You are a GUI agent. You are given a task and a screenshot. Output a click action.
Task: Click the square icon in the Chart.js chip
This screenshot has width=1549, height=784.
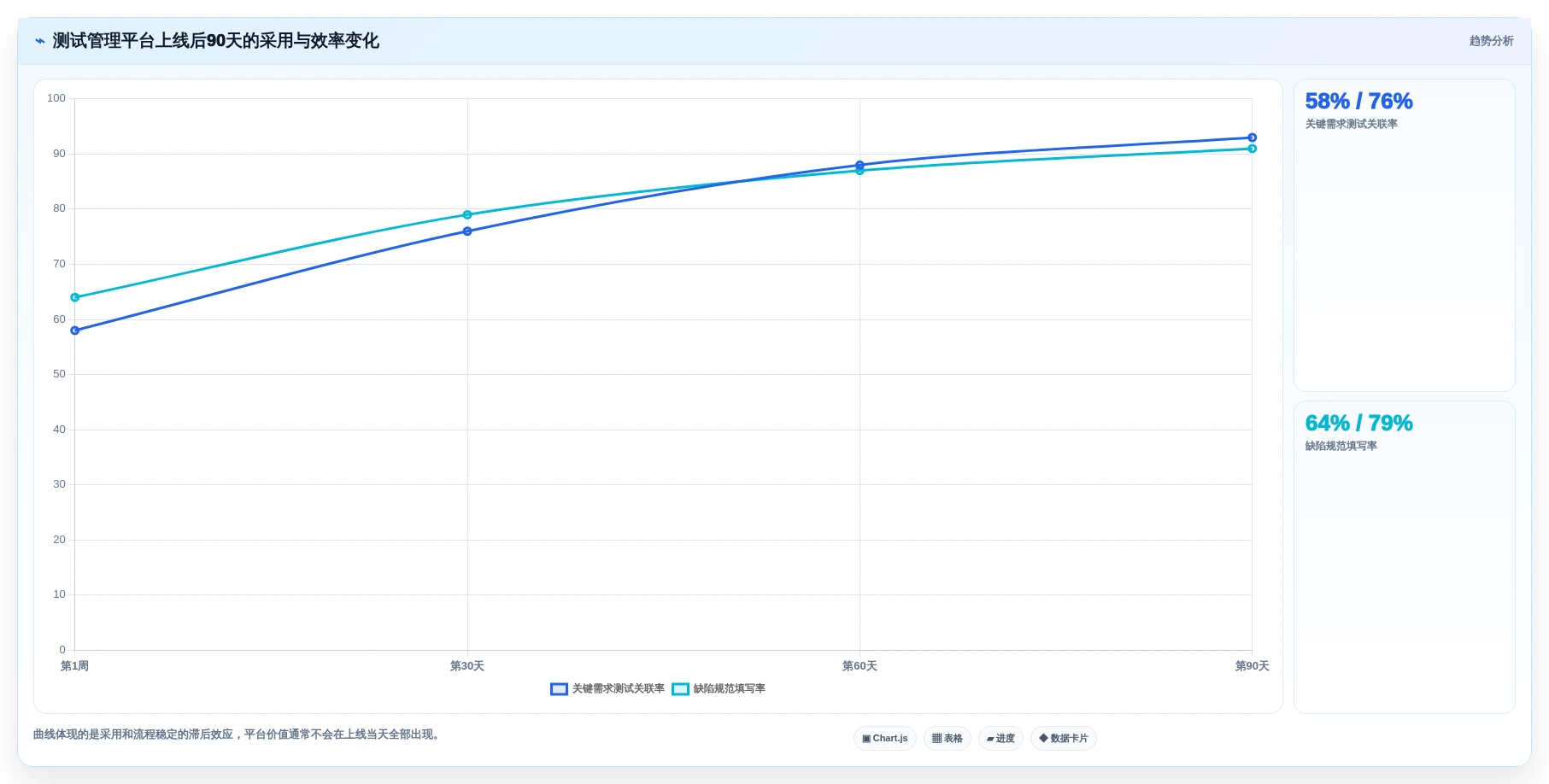[866, 739]
